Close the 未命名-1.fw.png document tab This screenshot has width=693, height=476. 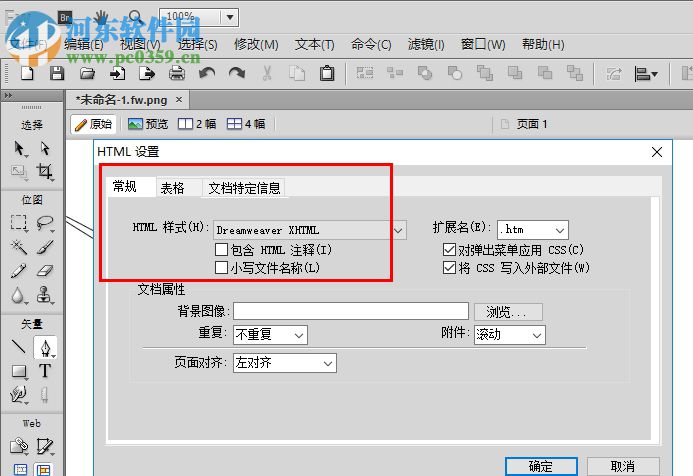(179, 100)
